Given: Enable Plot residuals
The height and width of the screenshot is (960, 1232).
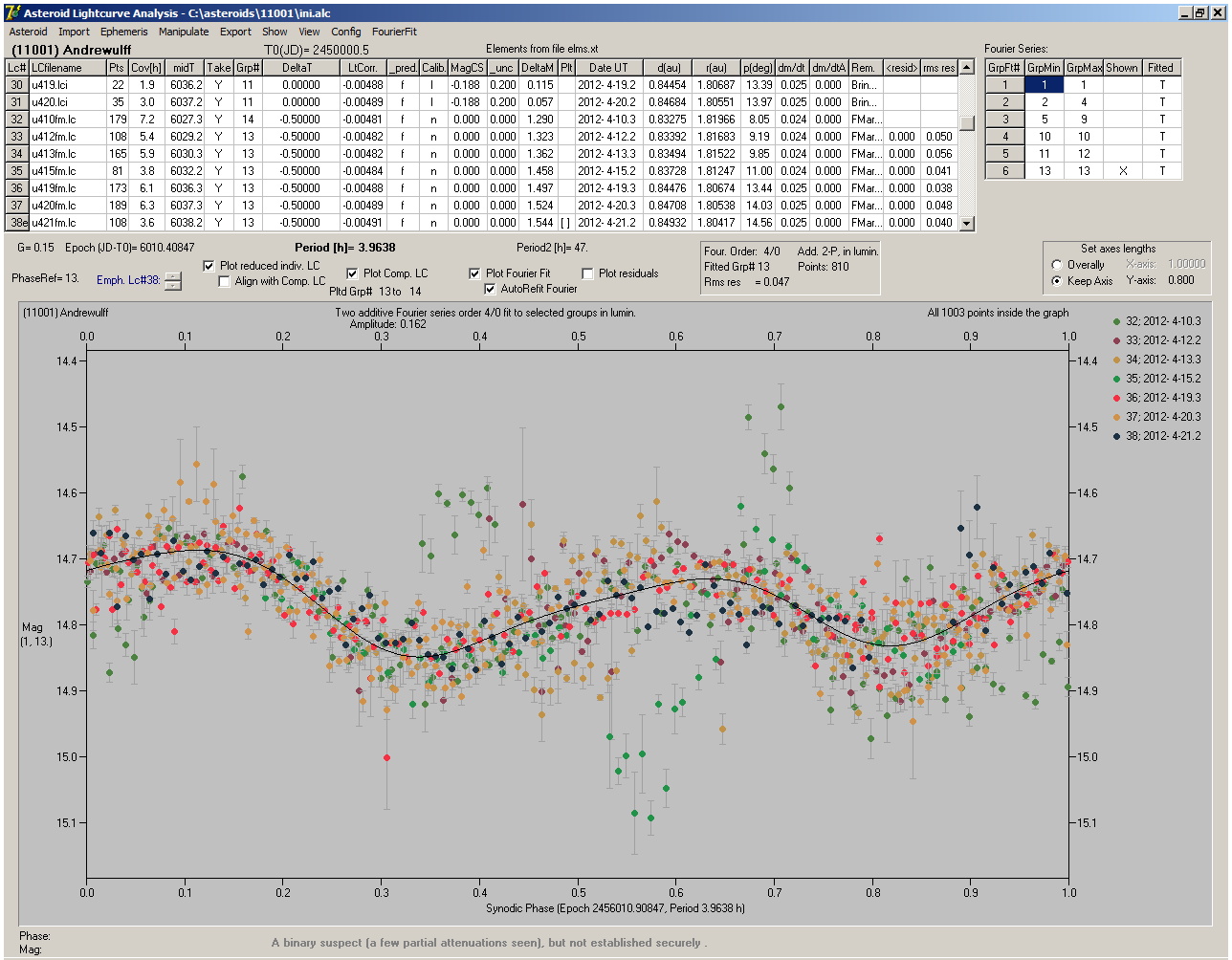Looking at the screenshot, I should [587, 273].
